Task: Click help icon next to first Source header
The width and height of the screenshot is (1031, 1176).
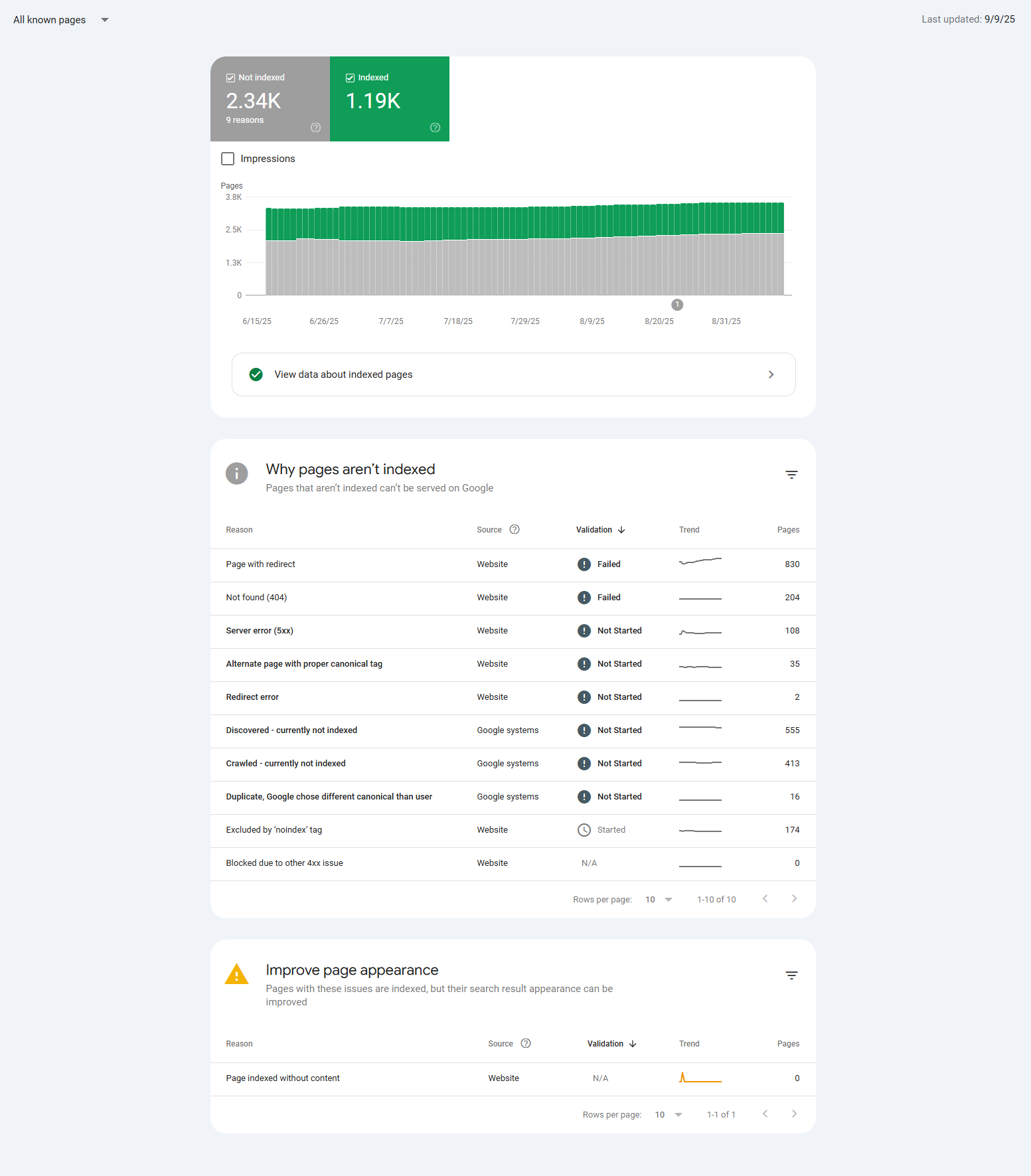Action: pyautogui.click(x=515, y=529)
